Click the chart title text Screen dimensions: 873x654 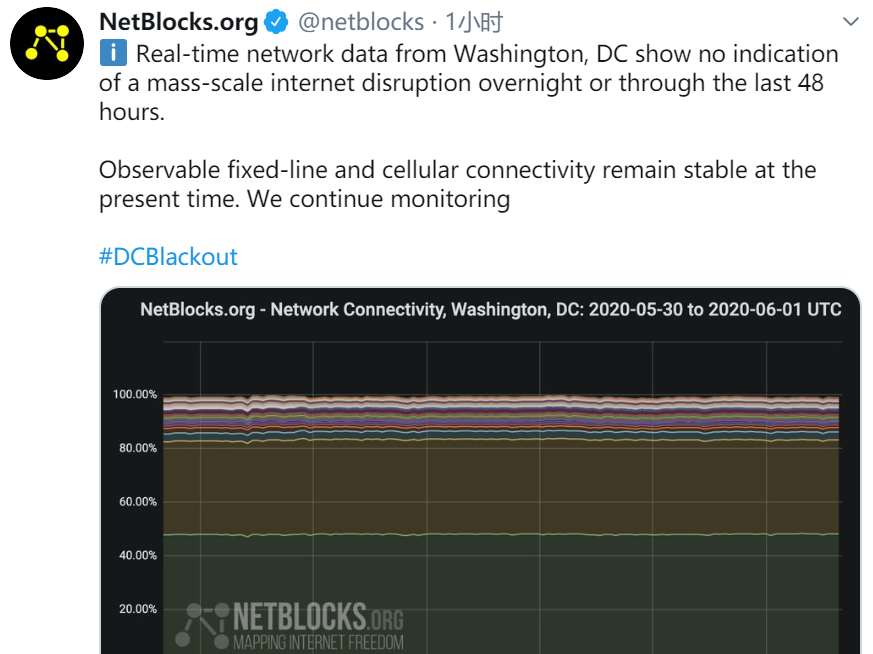click(x=491, y=309)
